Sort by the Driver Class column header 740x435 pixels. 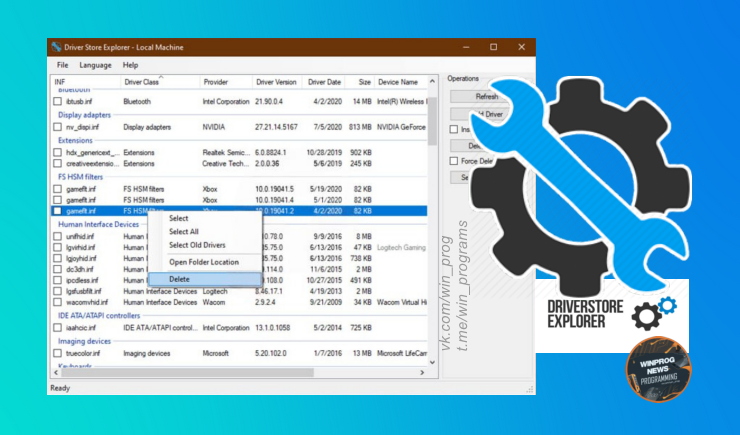[x=160, y=82]
